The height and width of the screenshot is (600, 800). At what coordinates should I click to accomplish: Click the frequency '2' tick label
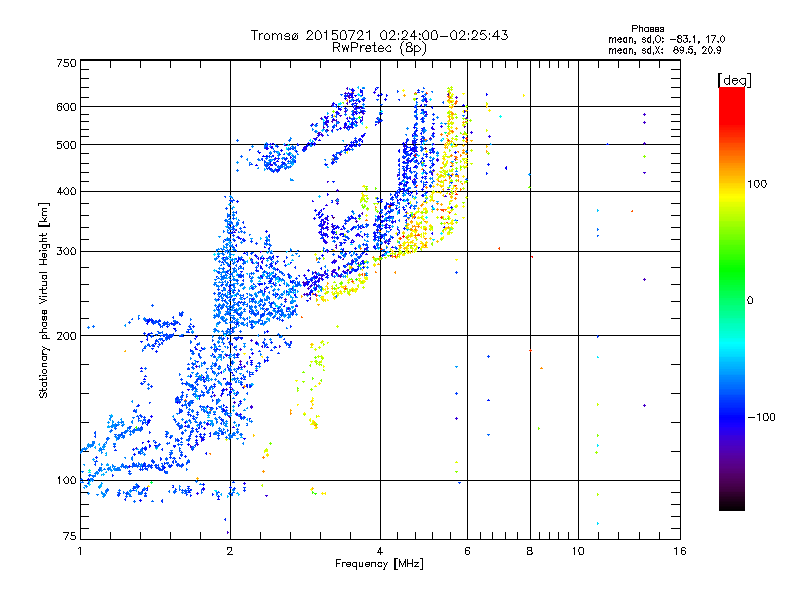[230, 551]
